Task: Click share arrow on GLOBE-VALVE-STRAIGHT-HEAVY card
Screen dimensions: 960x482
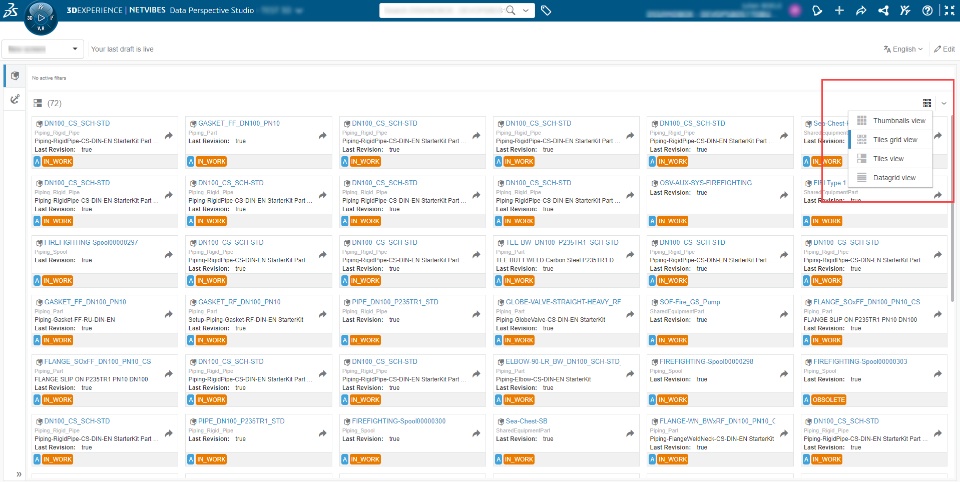Action: (629, 314)
